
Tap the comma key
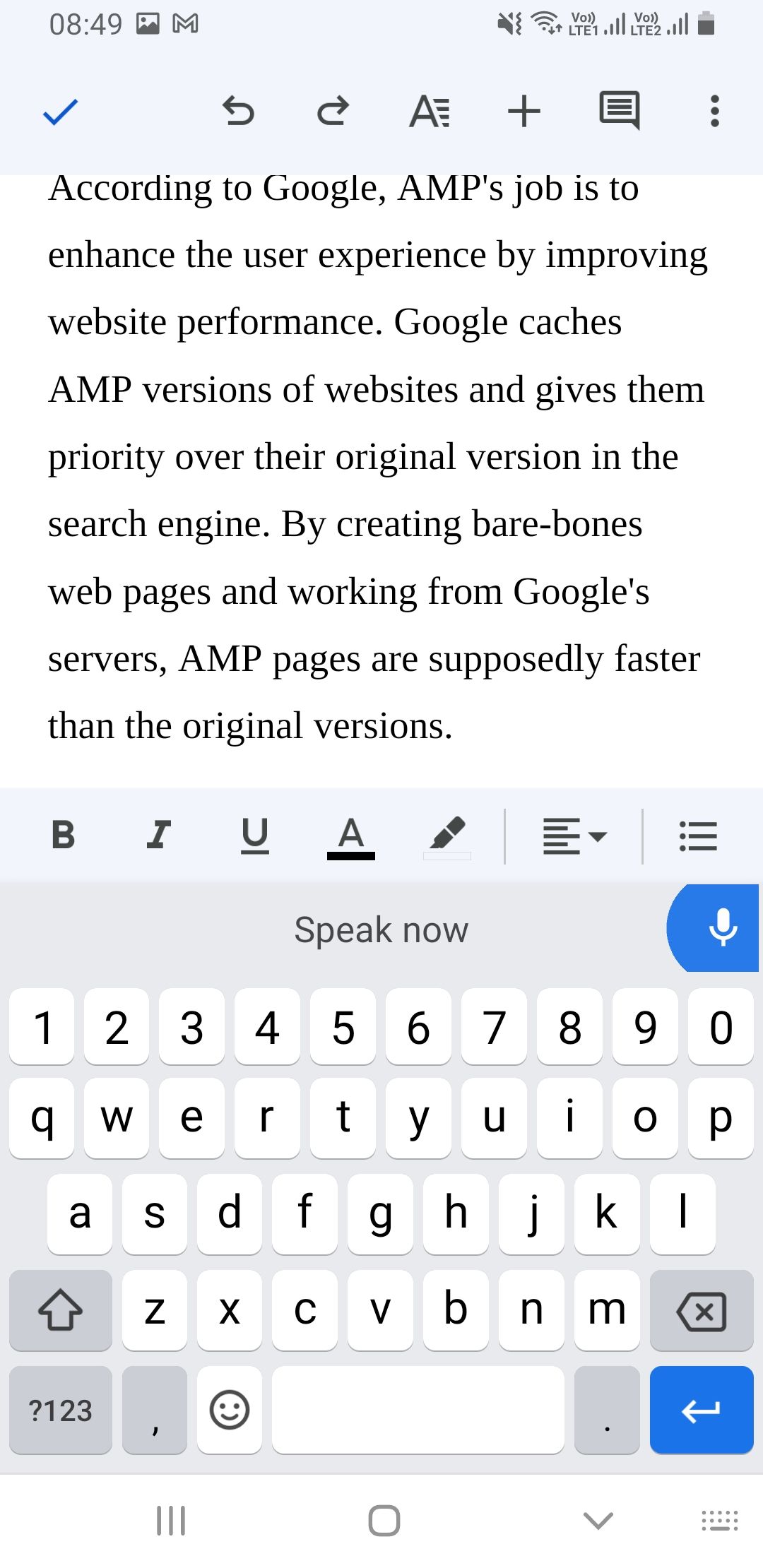click(155, 1410)
